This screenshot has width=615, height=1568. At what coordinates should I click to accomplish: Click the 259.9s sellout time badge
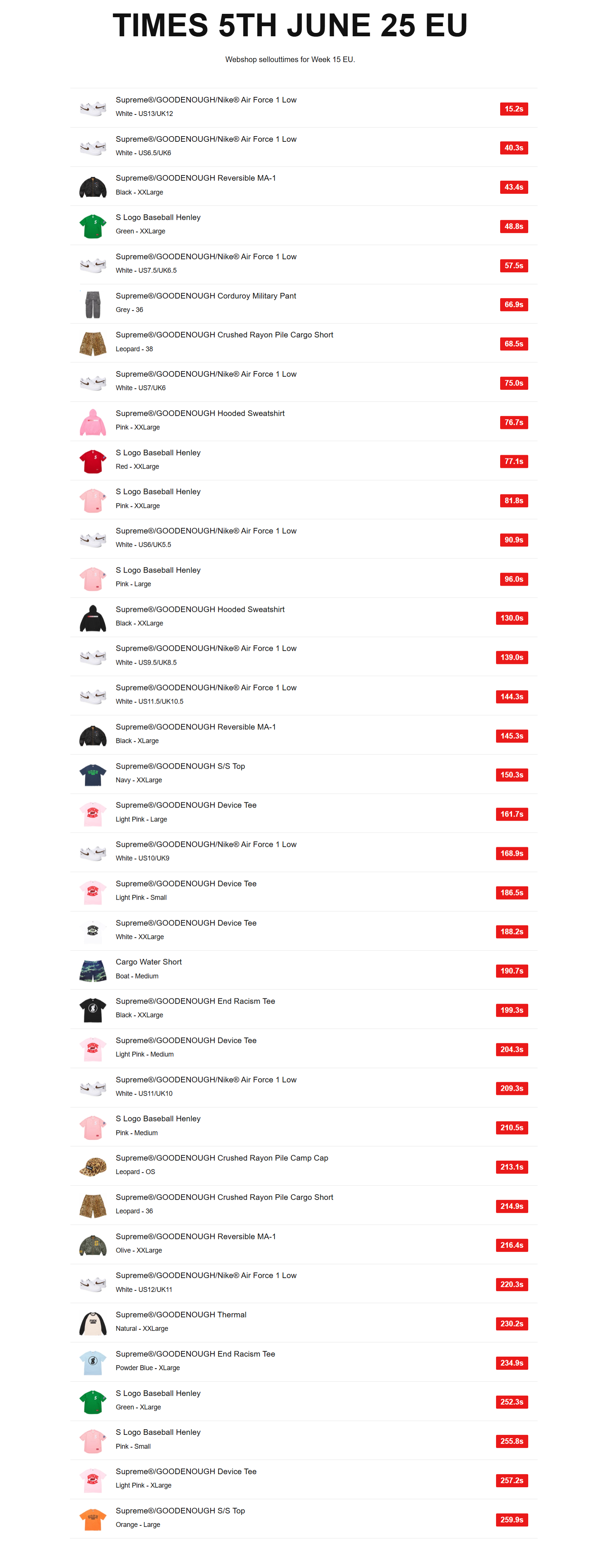click(511, 1520)
